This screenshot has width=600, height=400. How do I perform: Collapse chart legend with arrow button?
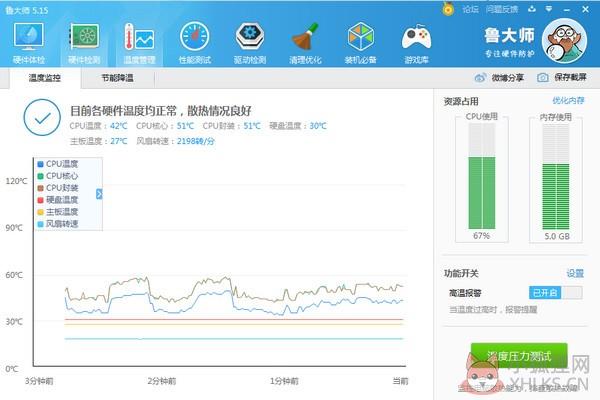click(99, 194)
